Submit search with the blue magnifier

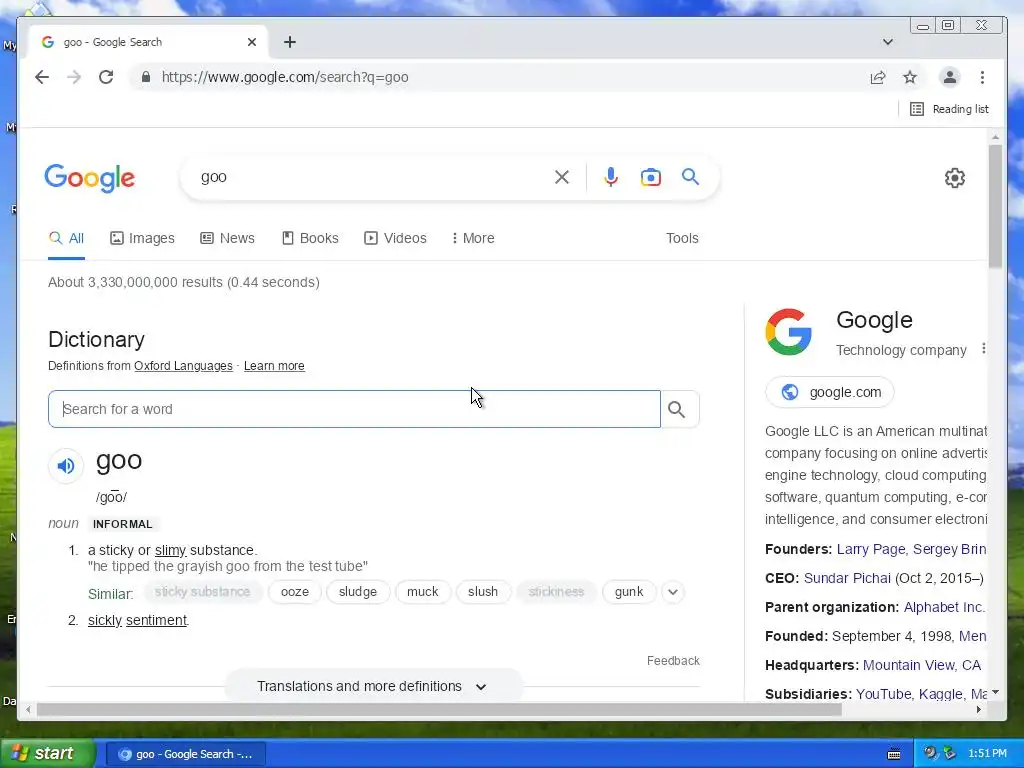click(690, 176)
